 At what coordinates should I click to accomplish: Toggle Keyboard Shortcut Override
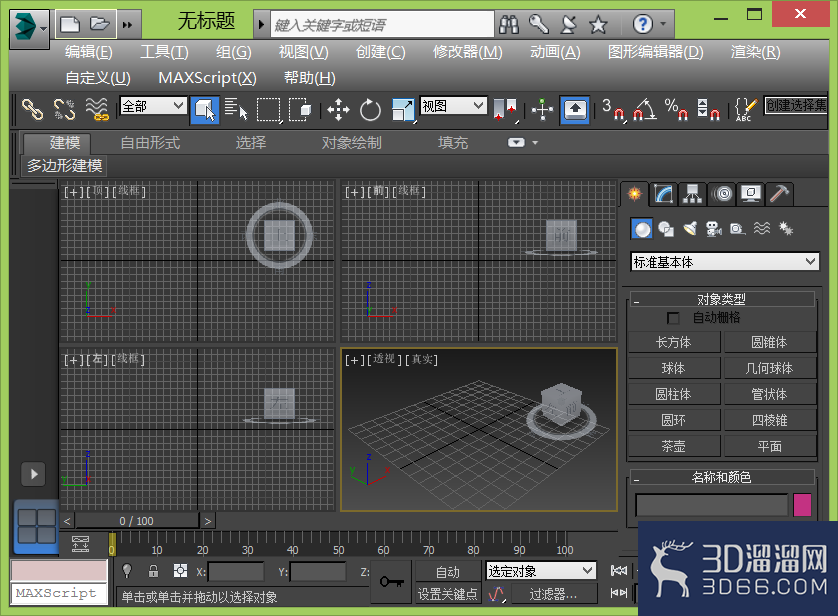(575, 110)
